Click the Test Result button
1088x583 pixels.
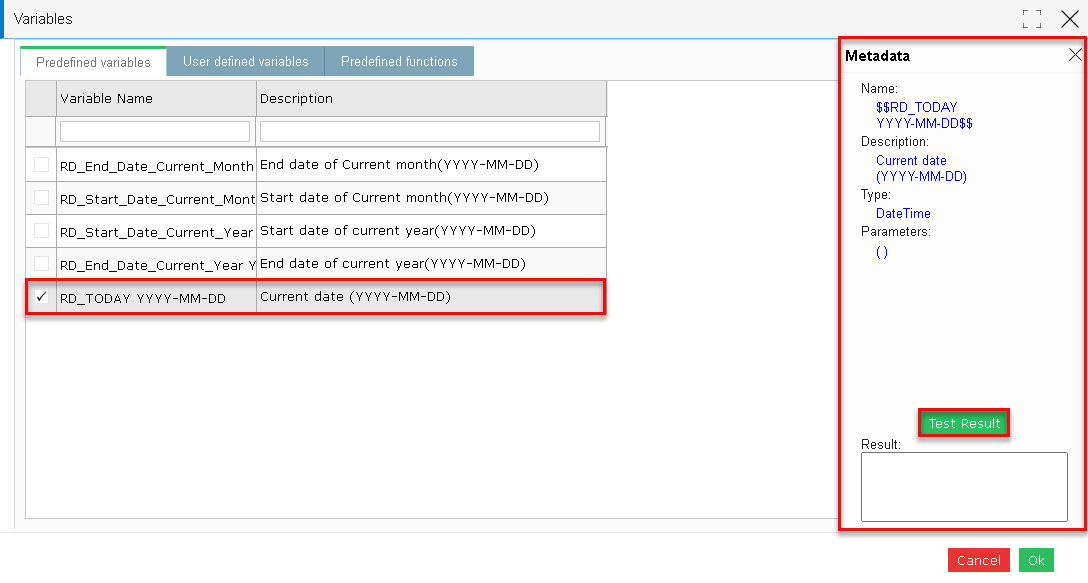[964, 423]
